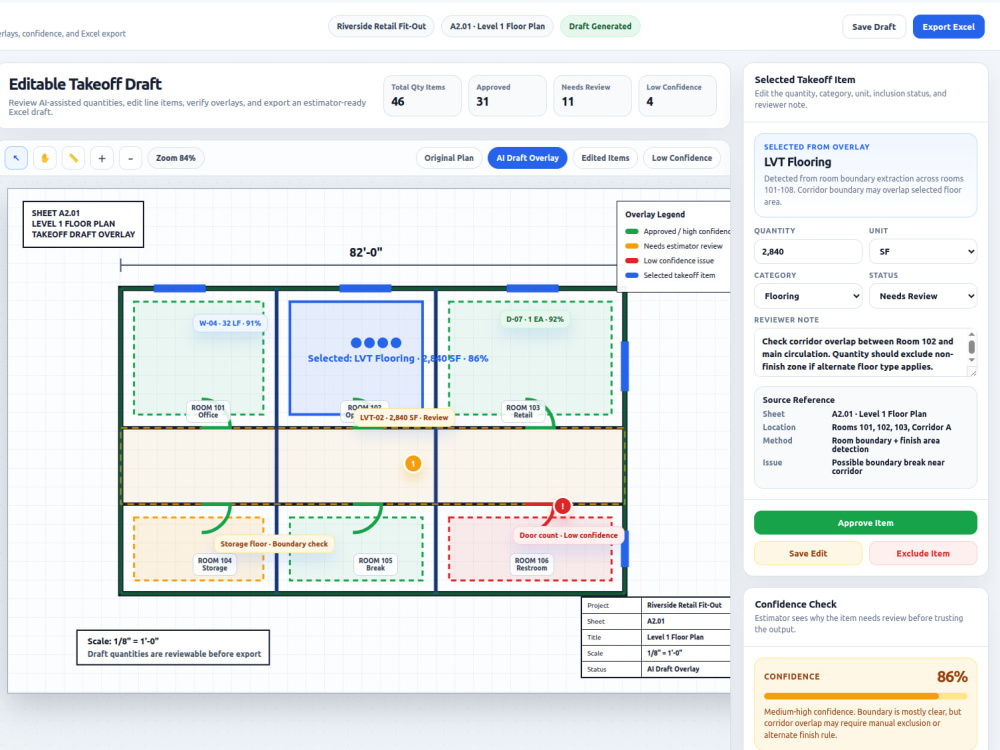The width and height of the screenshot is (1000, 750).
Task: Show the Edited Items view
Action: coord(605,158)
